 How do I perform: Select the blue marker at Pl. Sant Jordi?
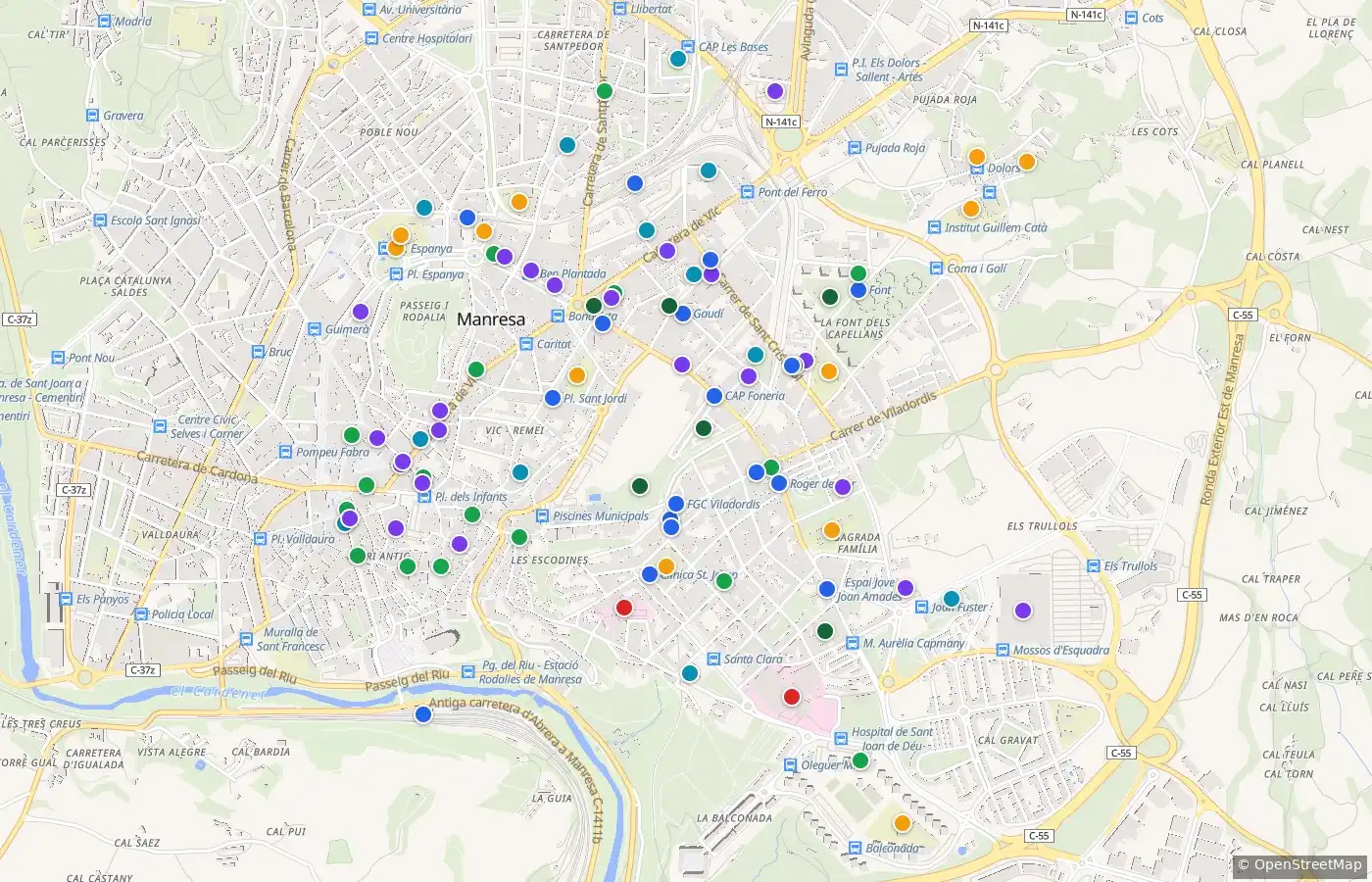pos(553,398)
